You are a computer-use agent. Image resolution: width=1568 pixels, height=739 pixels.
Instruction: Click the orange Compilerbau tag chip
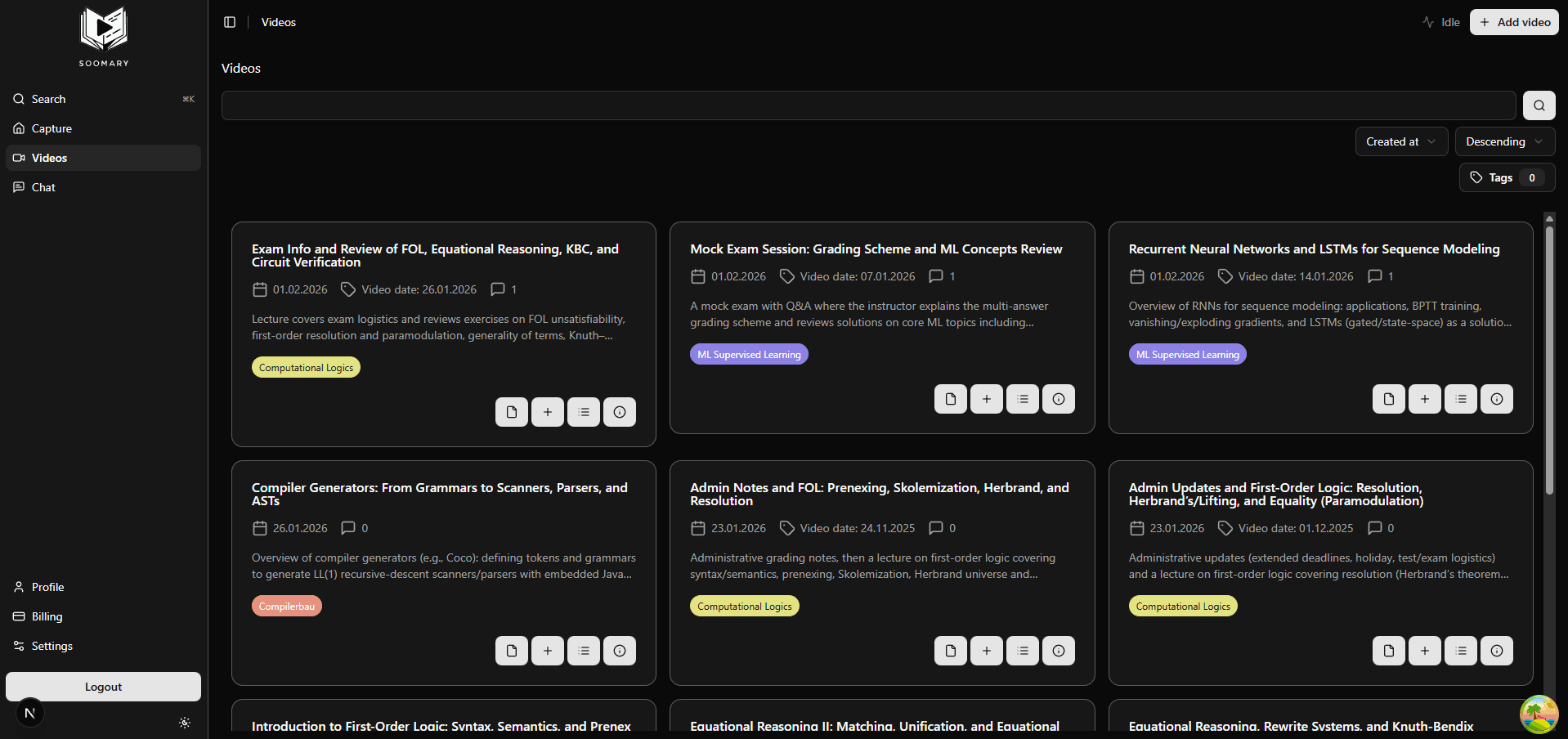click(286, 606)
